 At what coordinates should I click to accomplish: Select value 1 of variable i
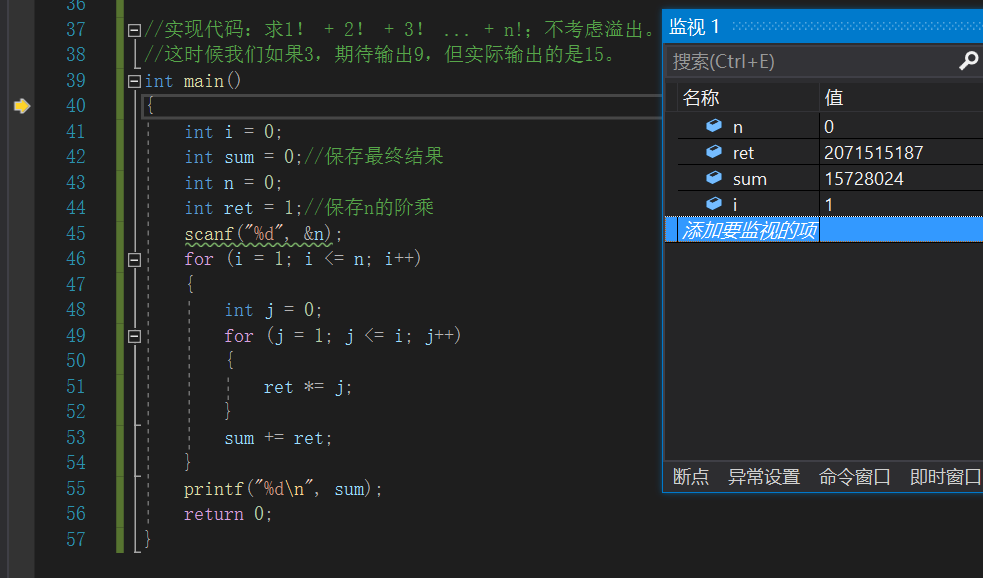click(829, 204)
